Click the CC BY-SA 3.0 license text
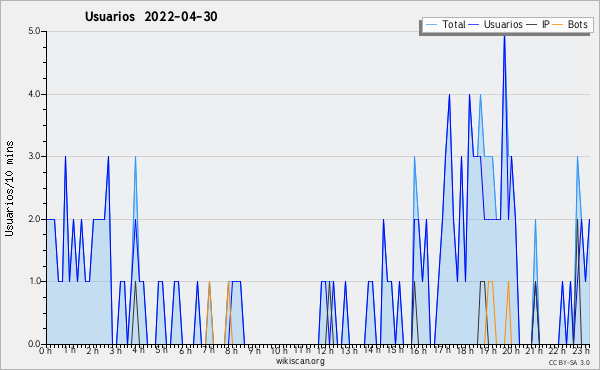The width and height of the screenshot is (600, 370). (x=569, y=362)
